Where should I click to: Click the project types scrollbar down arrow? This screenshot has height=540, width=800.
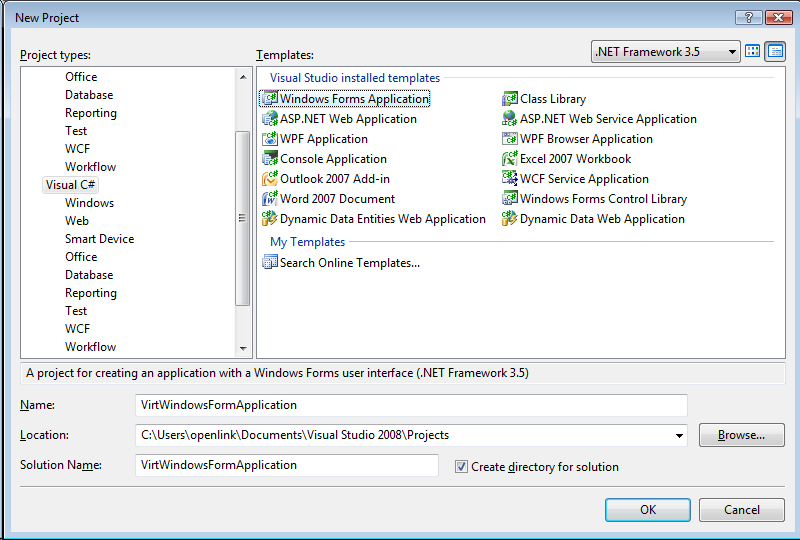[242, 348]
